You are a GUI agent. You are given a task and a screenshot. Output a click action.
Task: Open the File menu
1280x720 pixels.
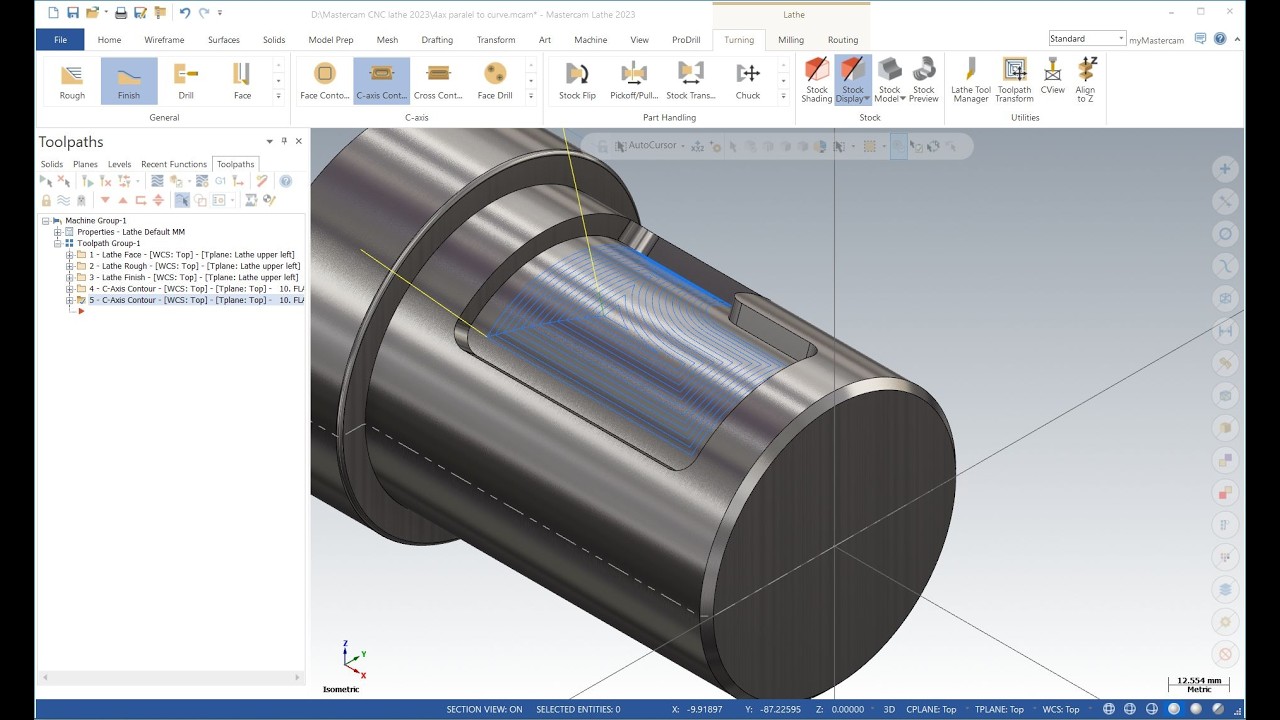pyautogui.click(x=60, y=40)
